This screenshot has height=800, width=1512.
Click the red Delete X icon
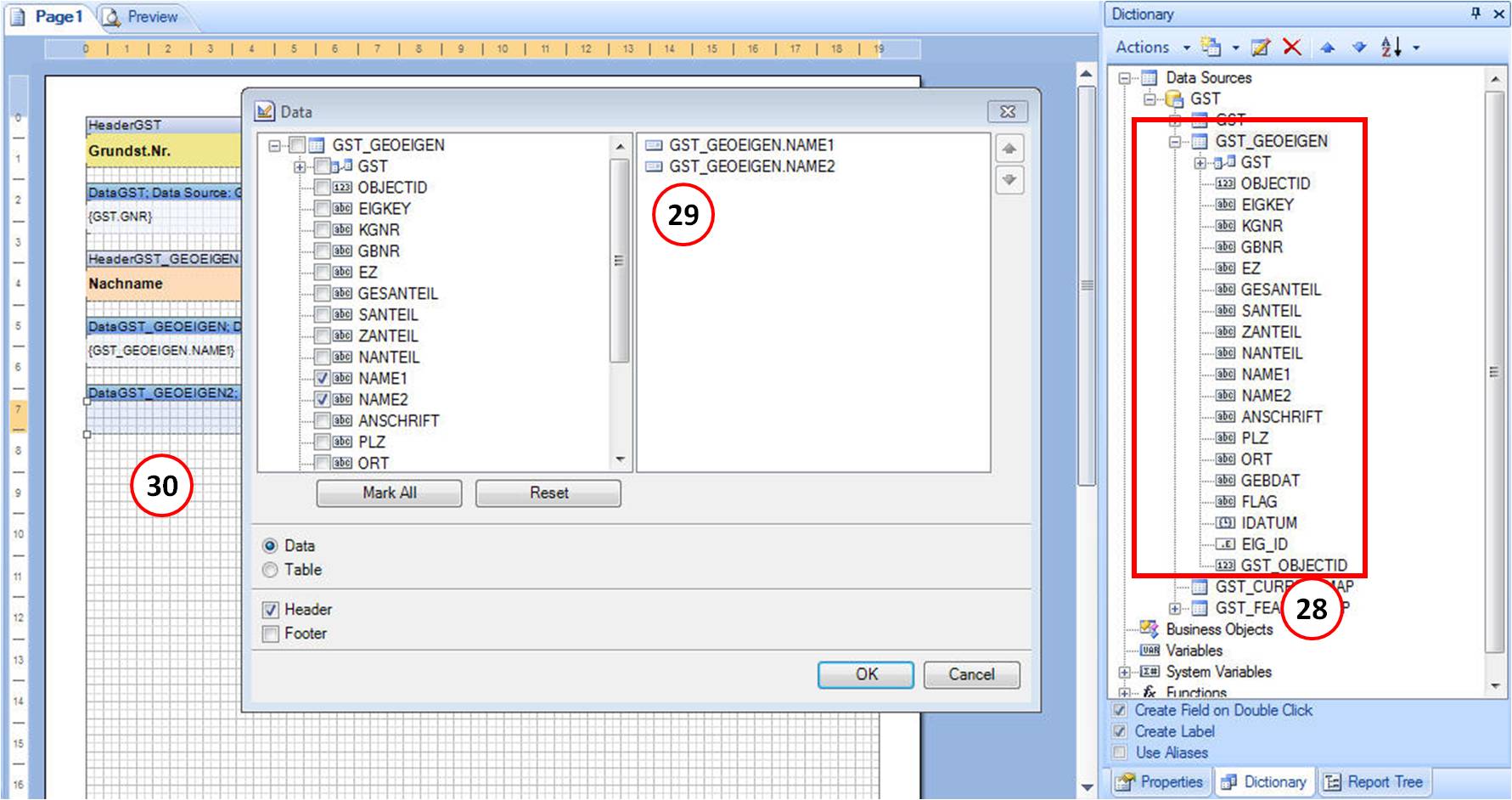pos(1292,48)
